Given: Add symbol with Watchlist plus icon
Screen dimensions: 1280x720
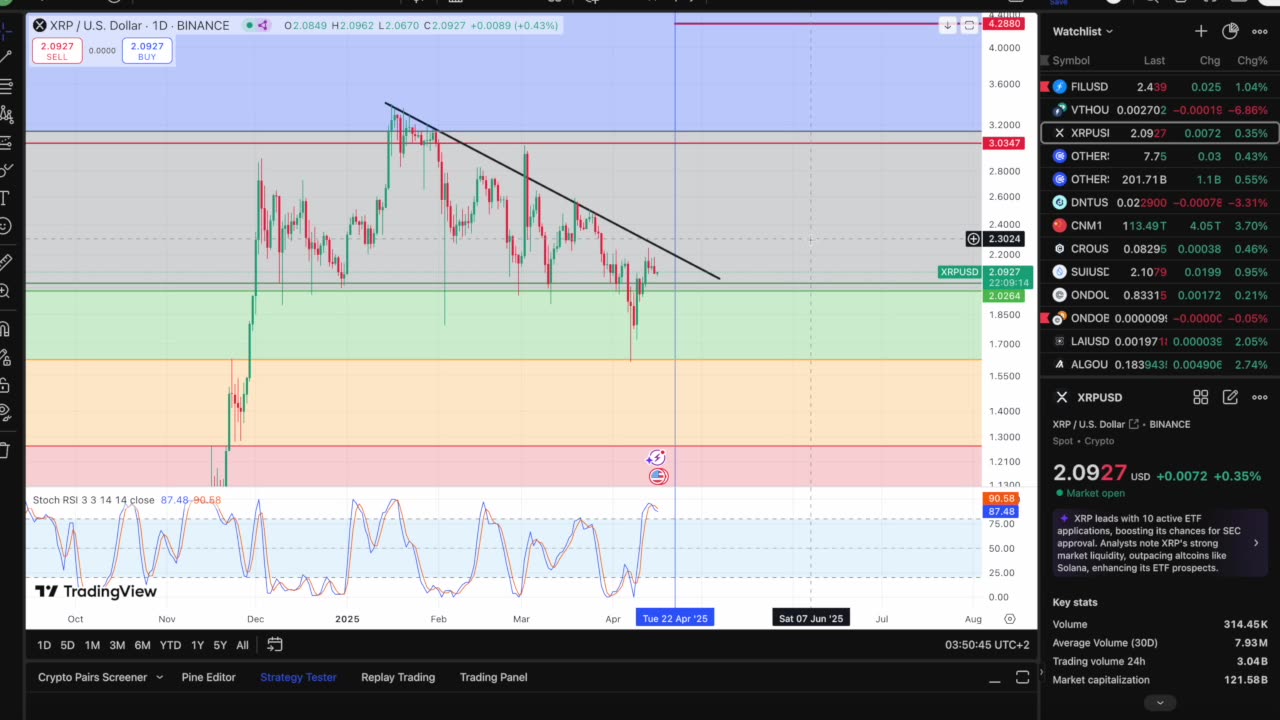Looking at the screenshot, I should [1200, 31].
